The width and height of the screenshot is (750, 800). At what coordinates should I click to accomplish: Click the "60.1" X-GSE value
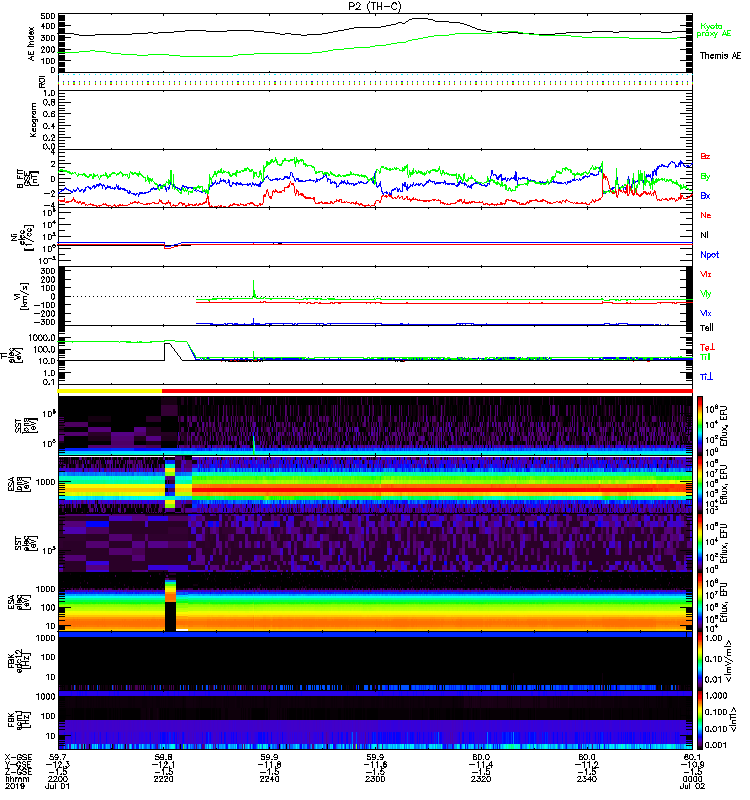point(692,757)
